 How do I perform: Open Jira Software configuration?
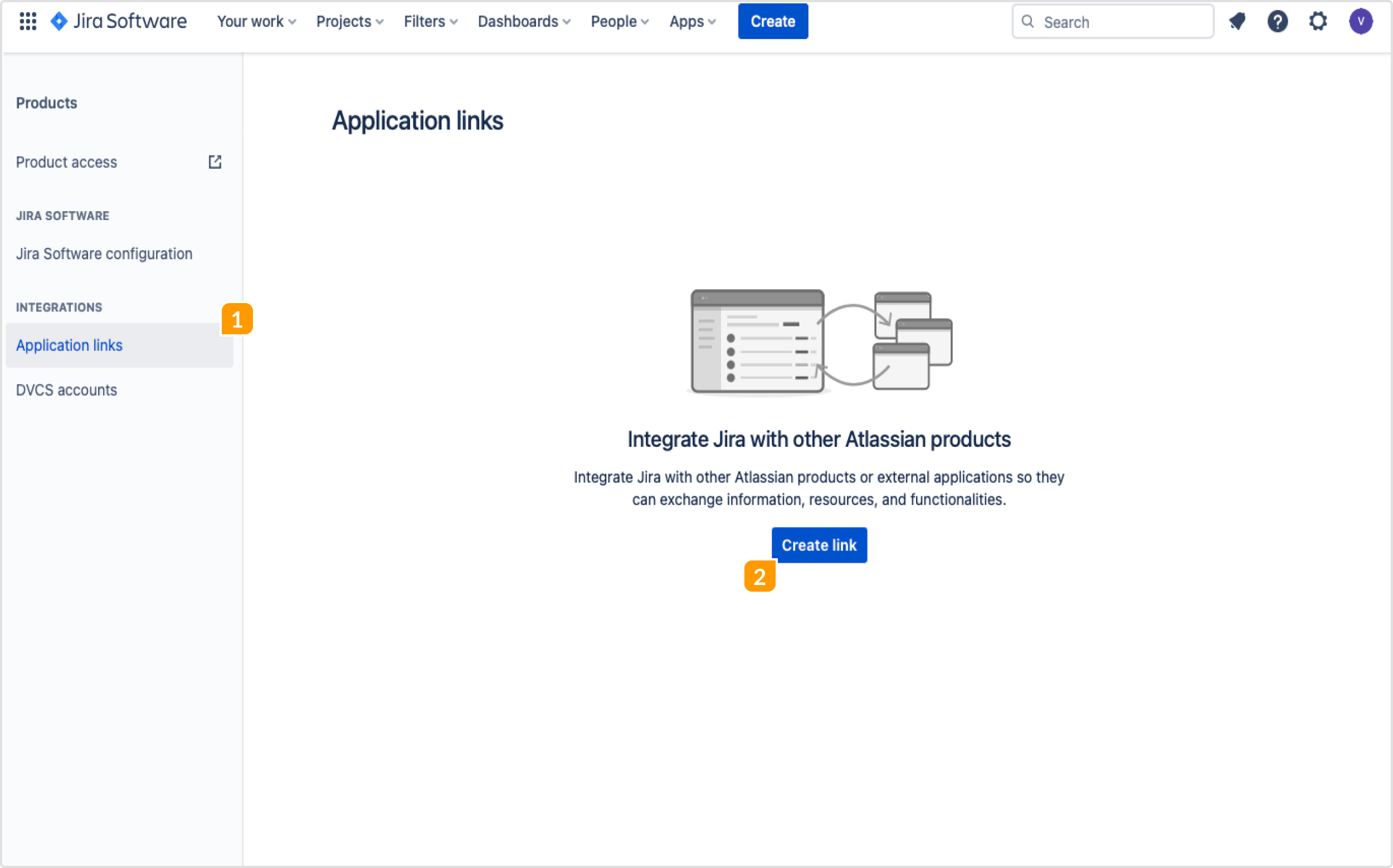pos(104,253)
